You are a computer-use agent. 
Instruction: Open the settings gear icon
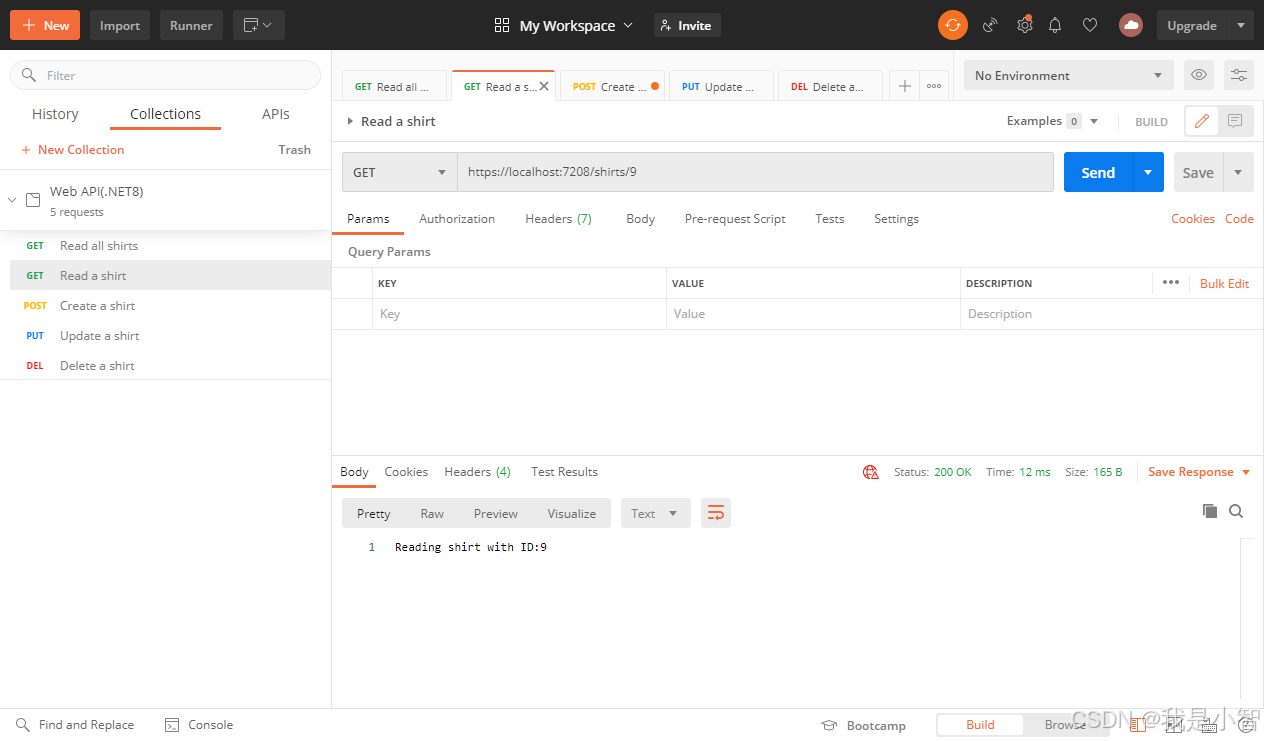pyautogui.click(x=1024, y=25)
